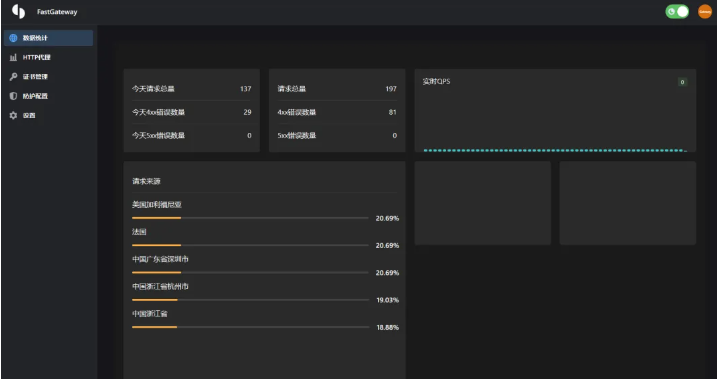
Task: Click the FastGateway title text
Action: 57,12
